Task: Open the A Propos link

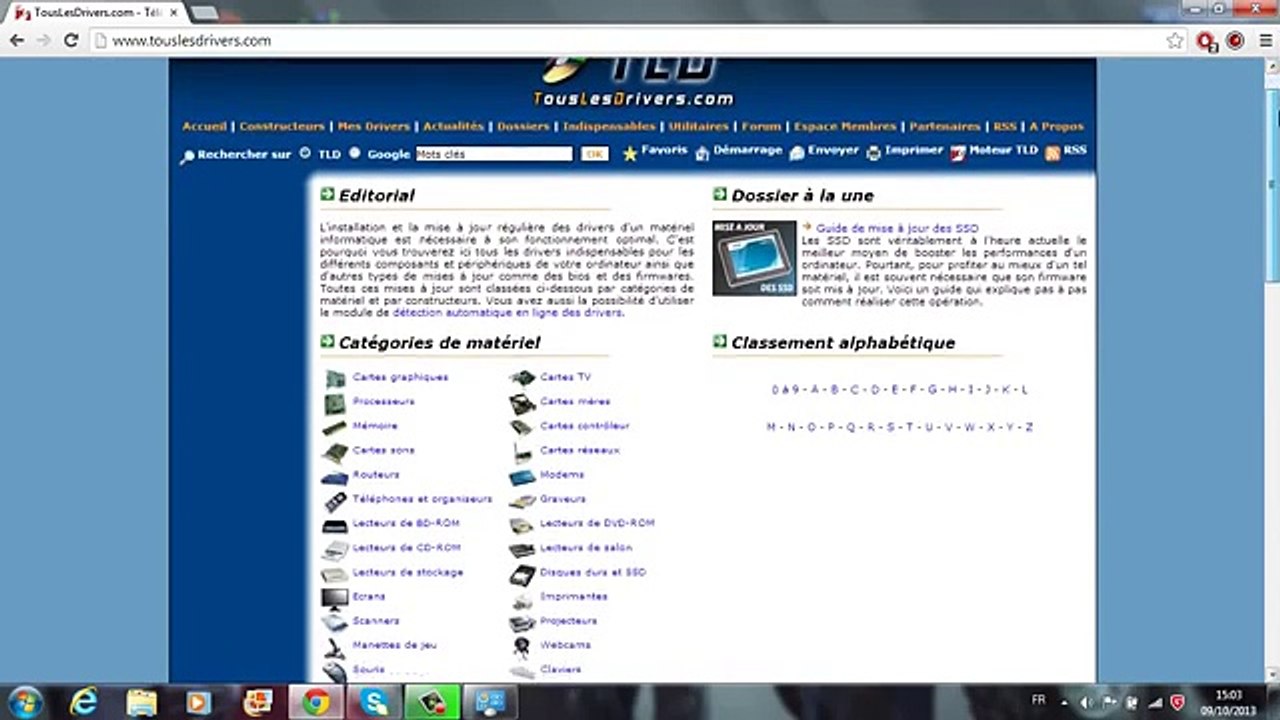Action: [x=1056, y=127]
